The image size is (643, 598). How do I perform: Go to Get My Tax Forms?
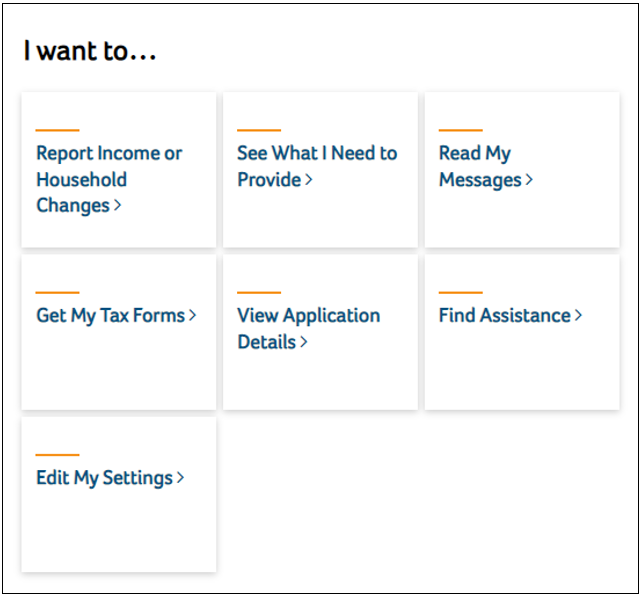pyautogui.click(x=110, y=316)
